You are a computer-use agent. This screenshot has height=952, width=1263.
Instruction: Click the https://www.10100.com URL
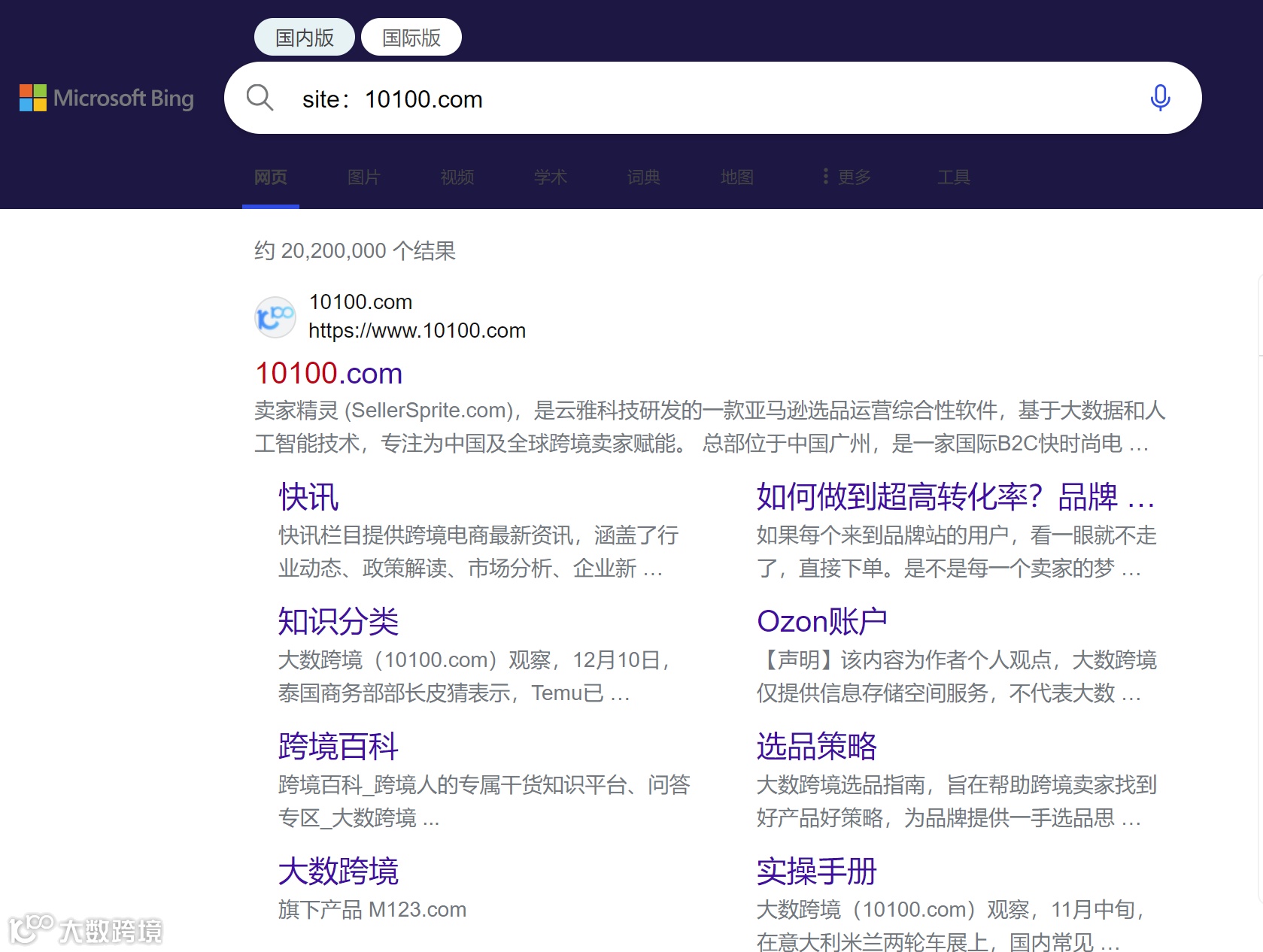pos(417,331)
